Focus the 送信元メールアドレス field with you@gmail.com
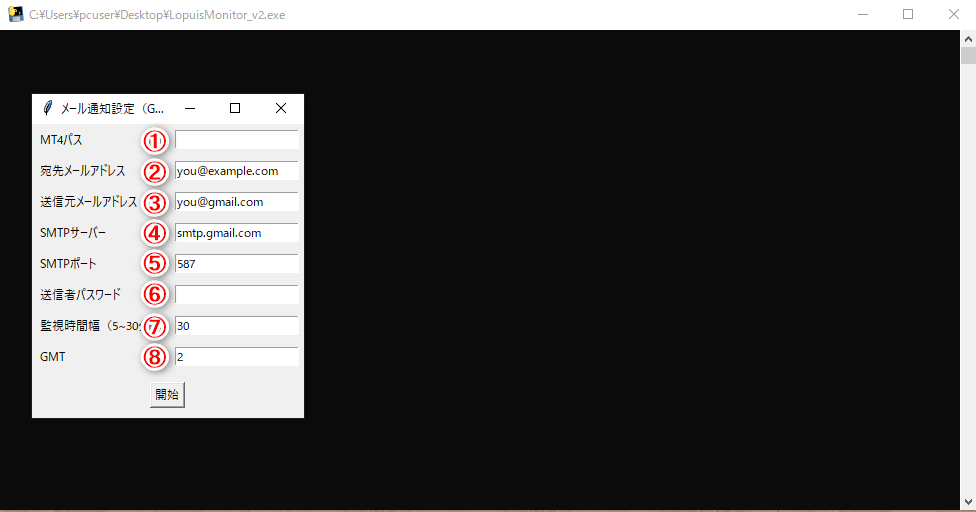Image resolution: width=976 pixels, height=512 pixels. pyautogui.click(x=236, y=202)
